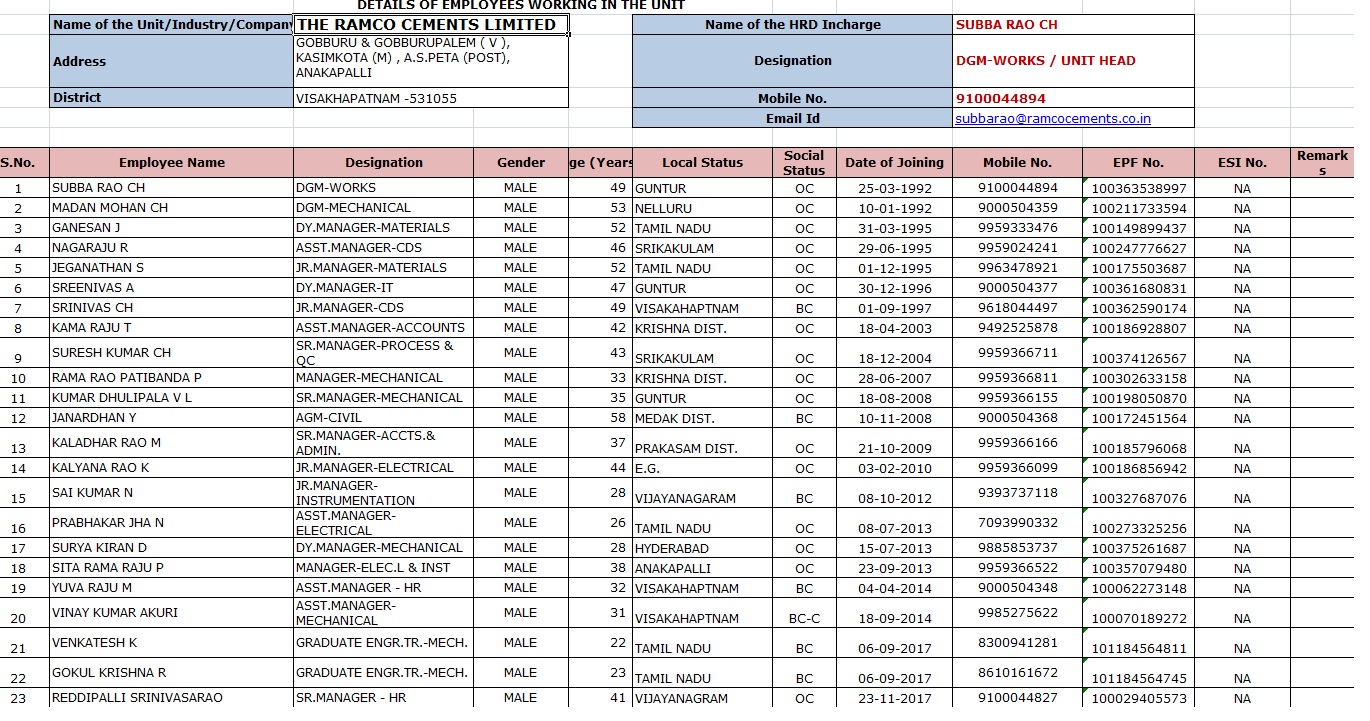Click the Date of Joining column header

tap(894, 163)
